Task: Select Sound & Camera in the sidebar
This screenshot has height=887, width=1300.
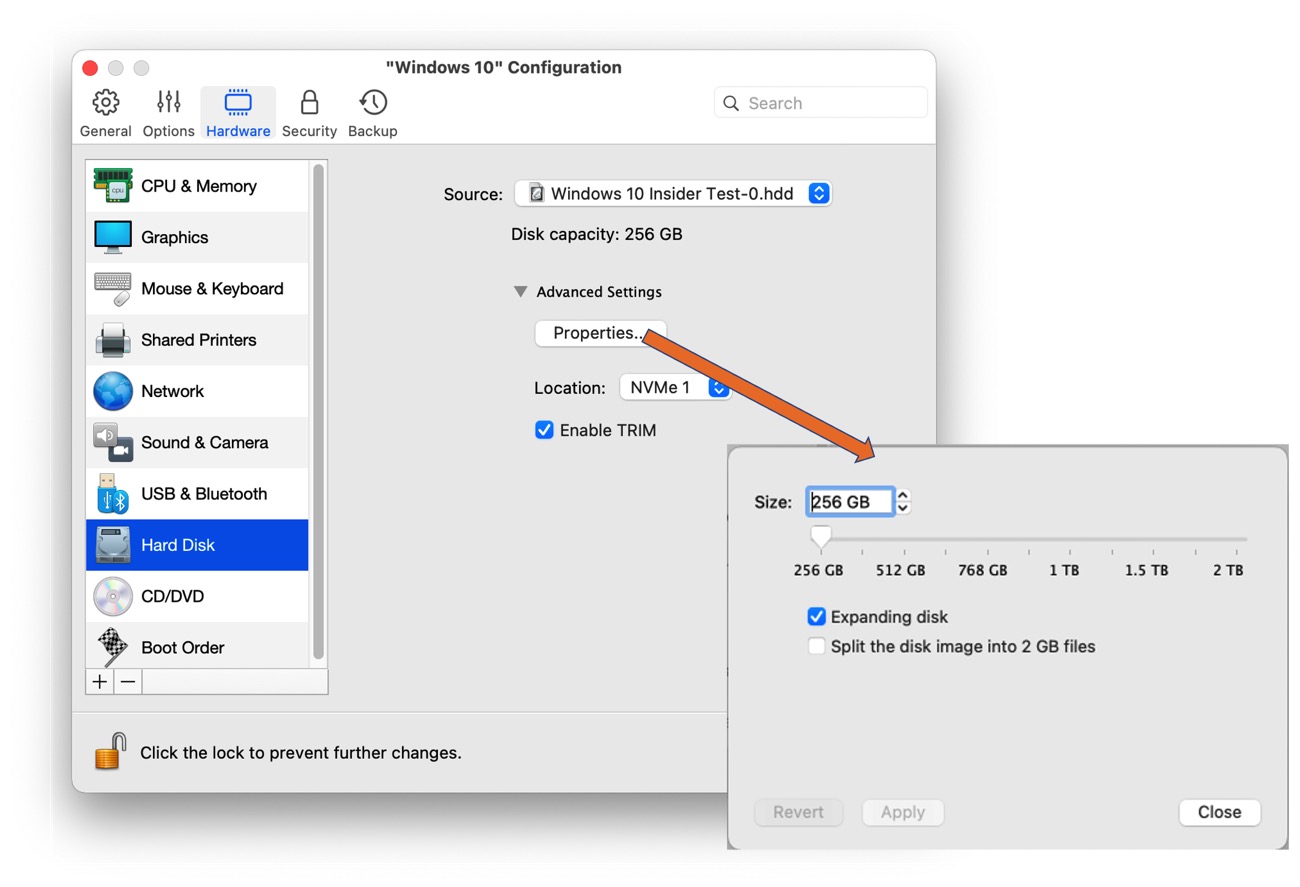Action: (x=197, y=442)
